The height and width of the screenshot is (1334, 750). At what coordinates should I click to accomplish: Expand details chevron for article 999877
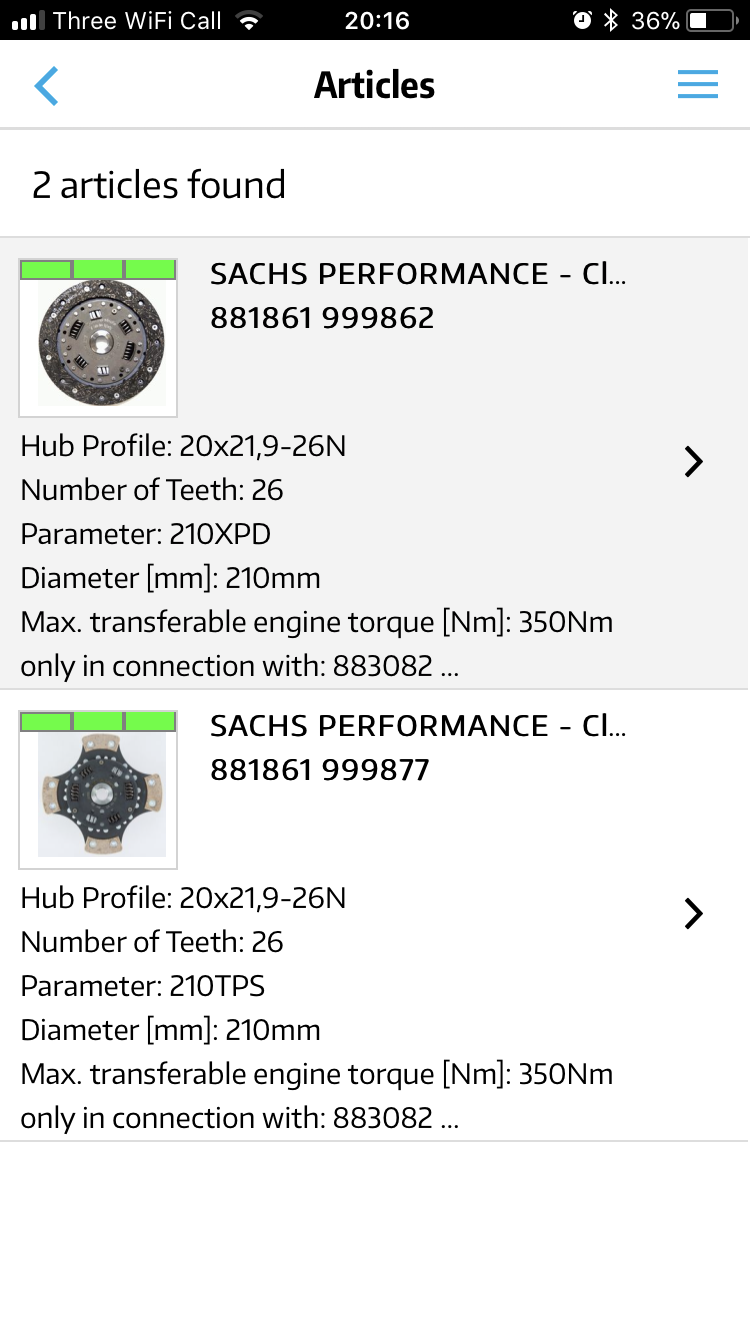coord(693,913)
